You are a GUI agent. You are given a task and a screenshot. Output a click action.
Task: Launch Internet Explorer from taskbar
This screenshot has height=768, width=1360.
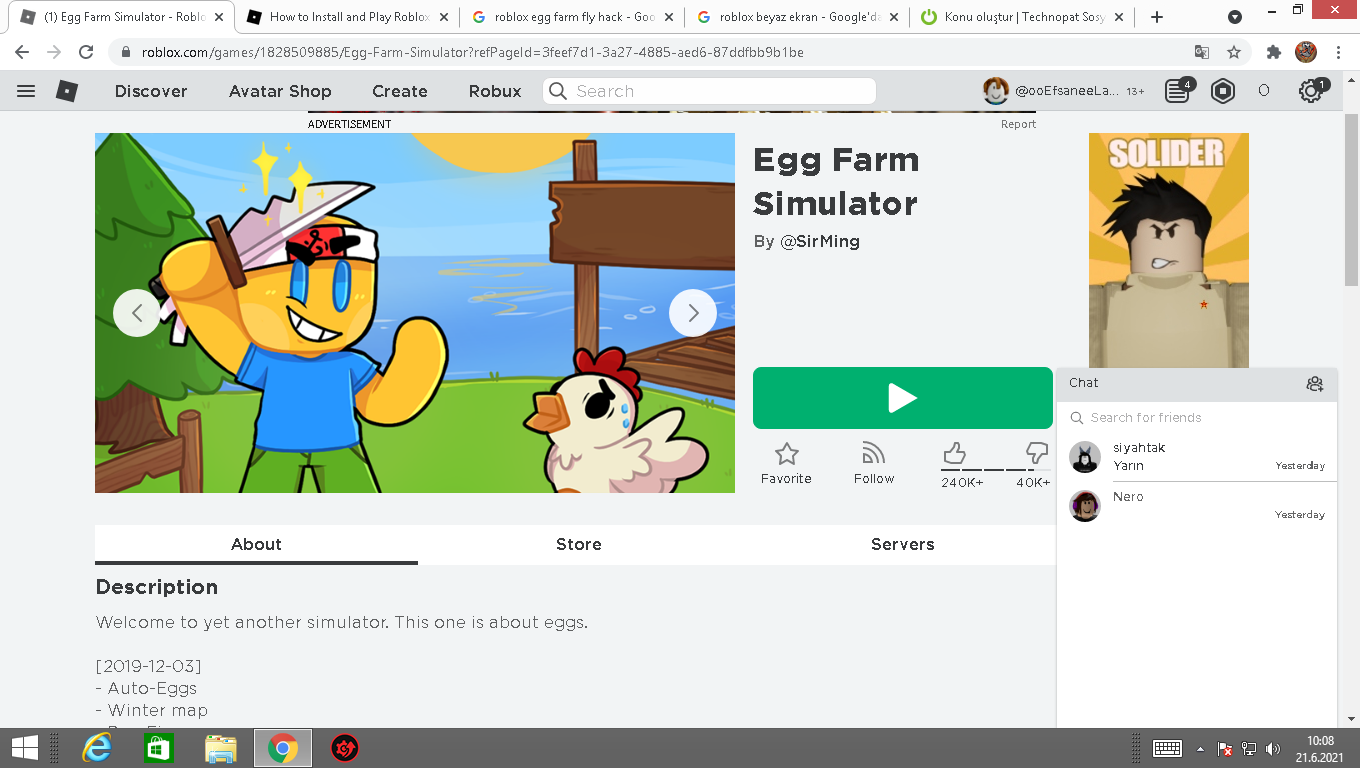[x=97, y=748]
